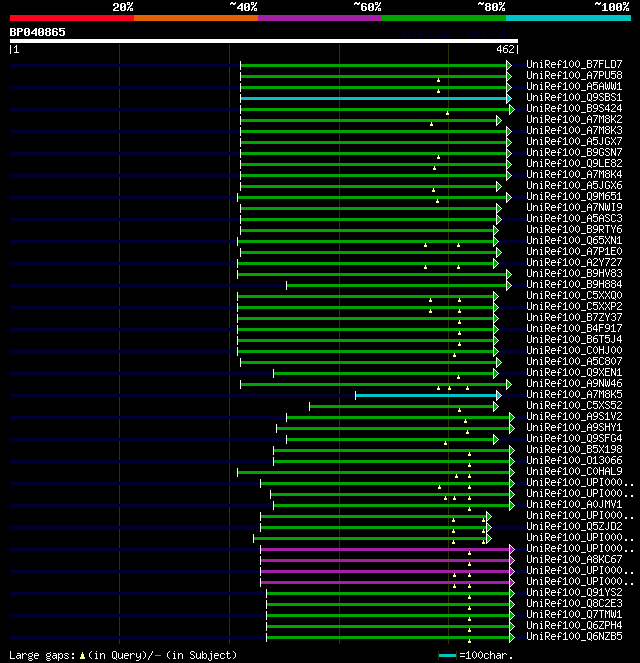Select the UniRef100_A7M8K4 label
The width and height of the screenshot is (640, 663).
coord(574,174)
